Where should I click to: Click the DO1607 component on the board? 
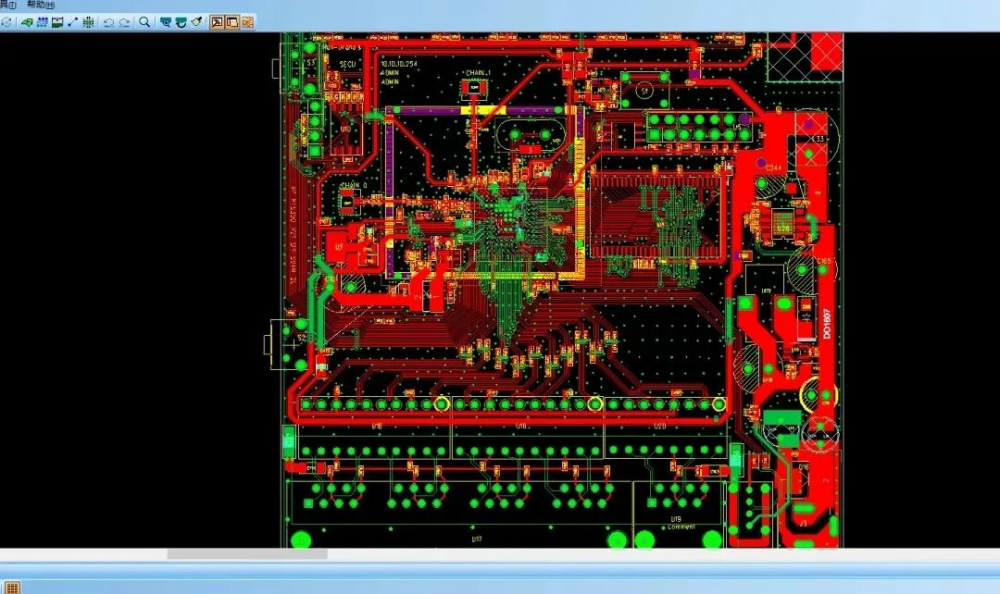click(827, 323)
